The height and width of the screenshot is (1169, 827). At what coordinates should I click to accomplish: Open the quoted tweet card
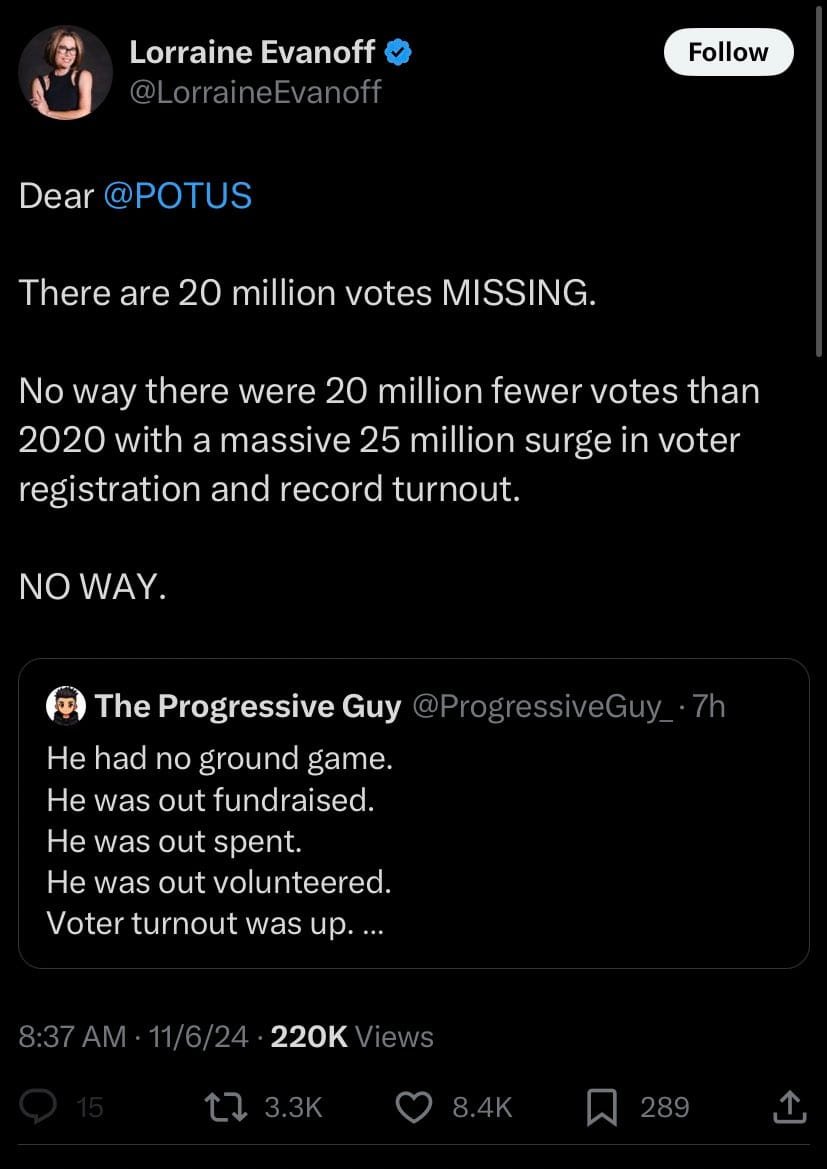click(413, 812)
